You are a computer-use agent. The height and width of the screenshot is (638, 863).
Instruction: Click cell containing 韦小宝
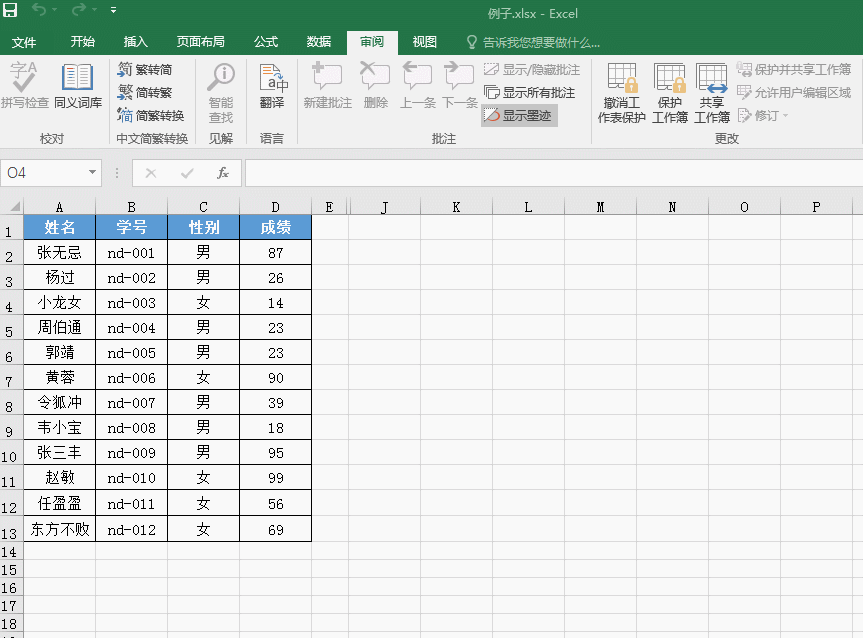point(59,427)
